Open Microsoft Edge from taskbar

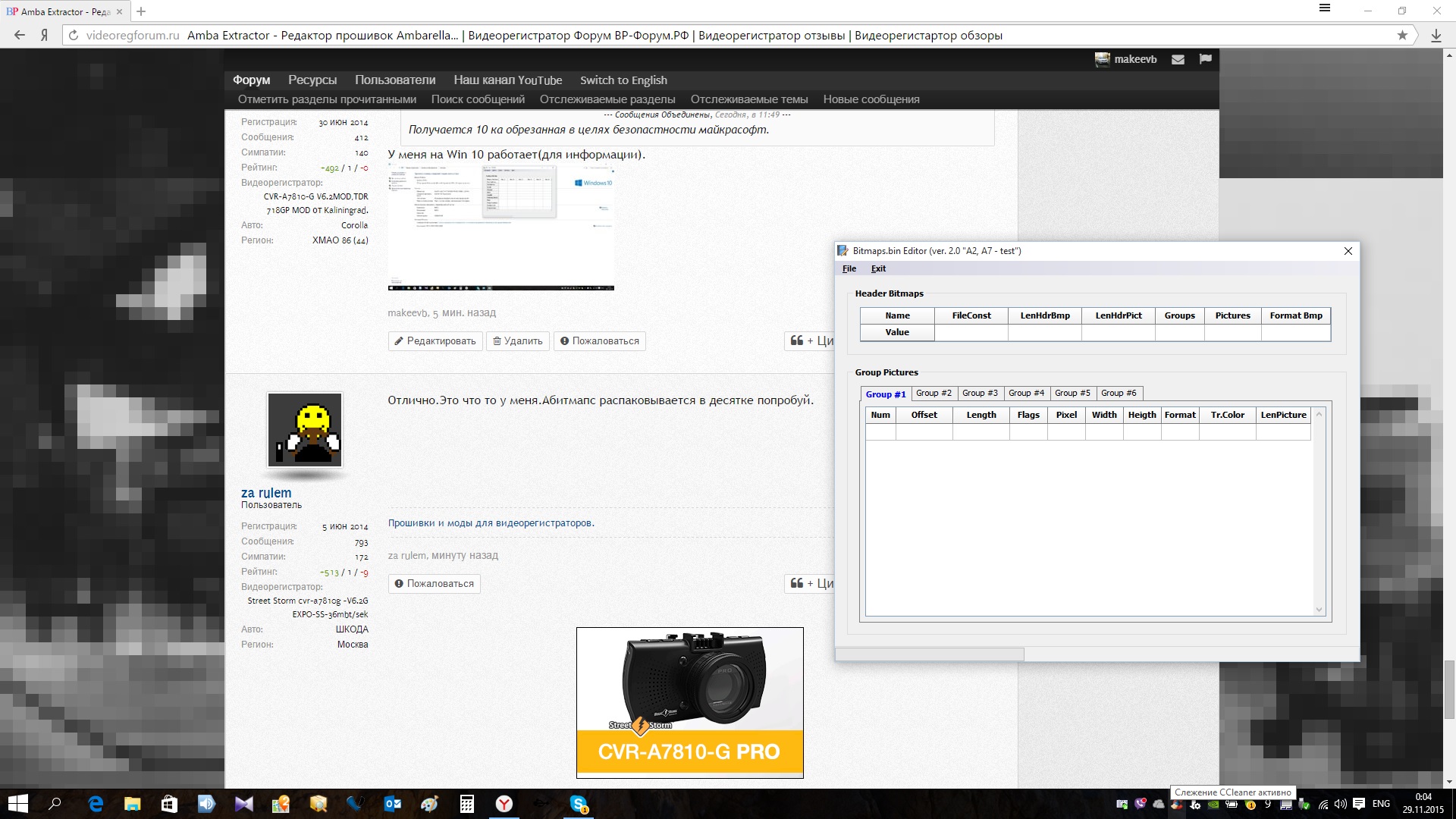(96, 804)
